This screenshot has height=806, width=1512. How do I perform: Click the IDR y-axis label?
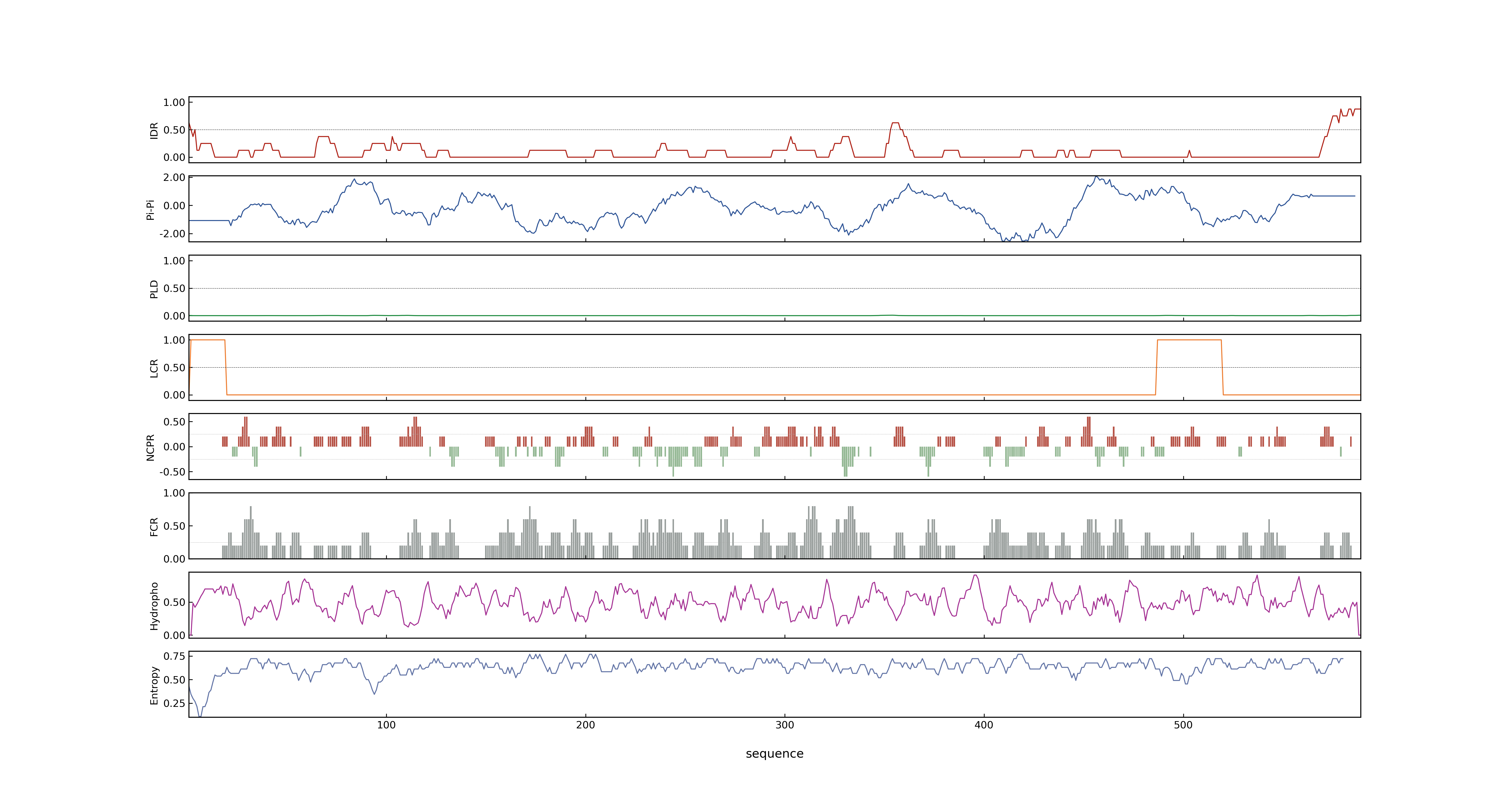coord(154,130)
